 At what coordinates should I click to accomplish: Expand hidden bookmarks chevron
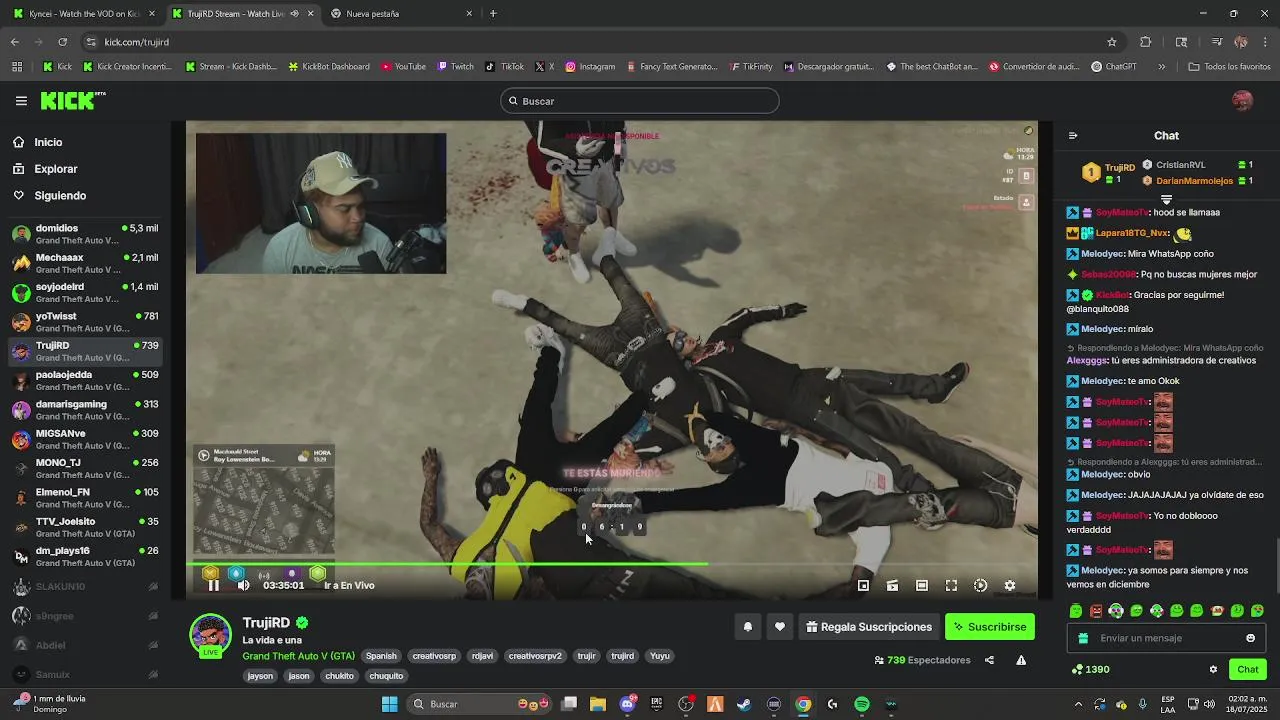[1161, 67]
